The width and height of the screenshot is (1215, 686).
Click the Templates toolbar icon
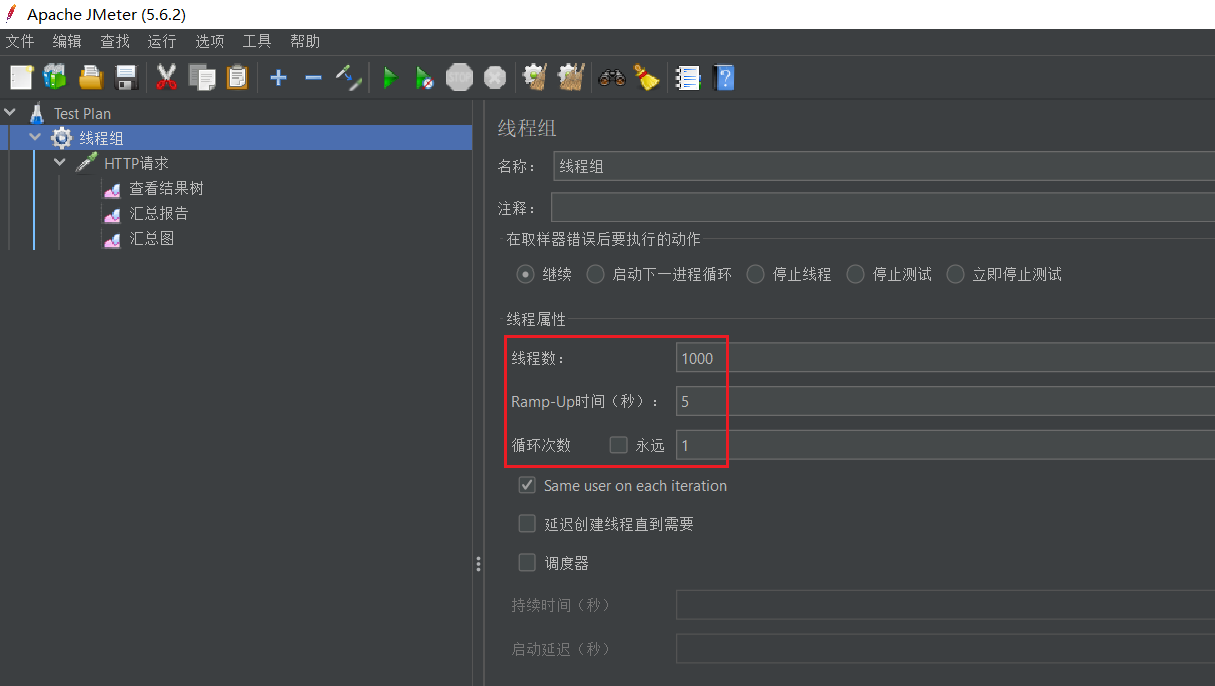(54, 77)
